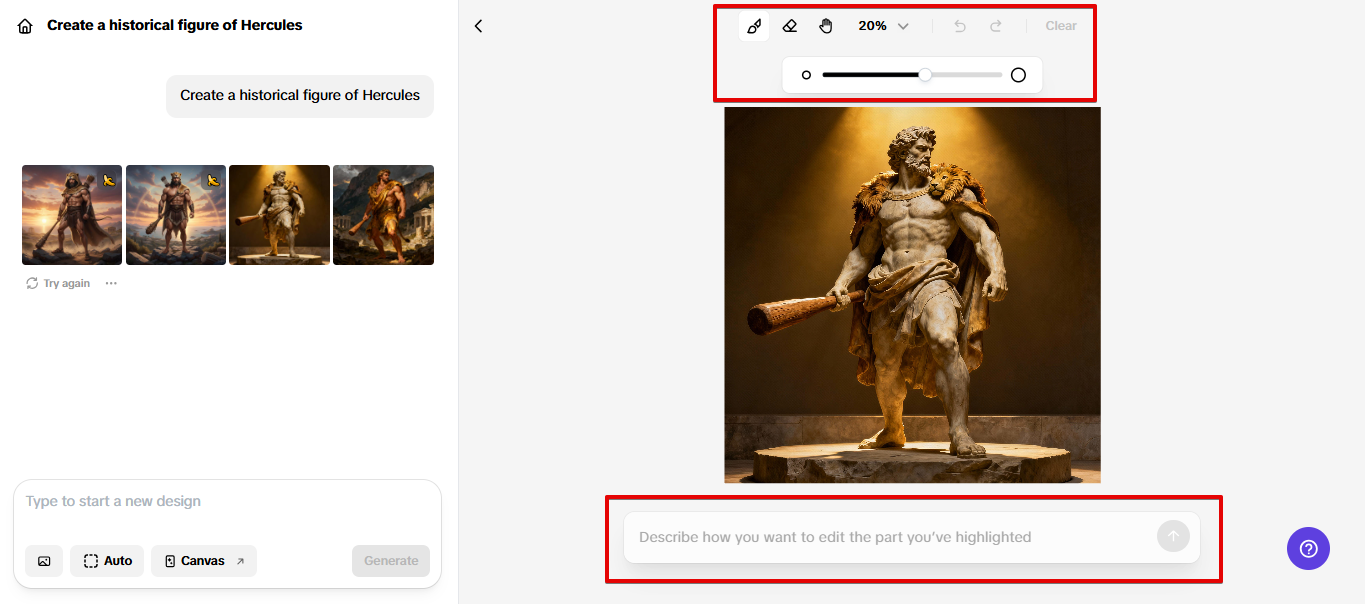Select the eraser tool

(x=790, y=26)
